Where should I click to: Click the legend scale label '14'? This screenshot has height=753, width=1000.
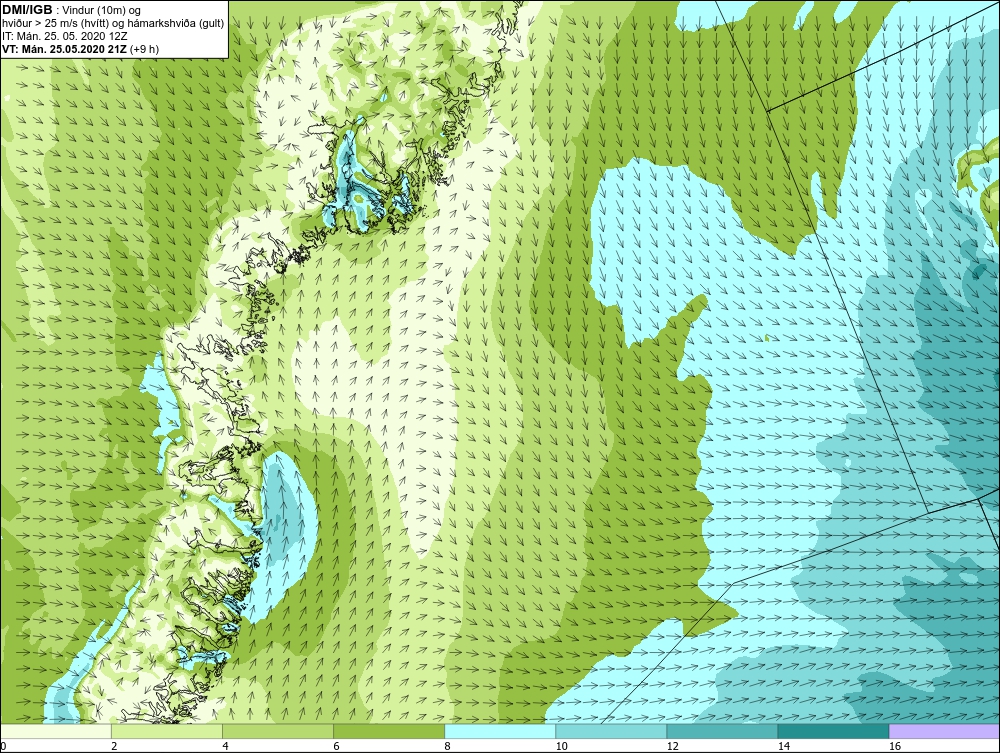tap(783, 746)
